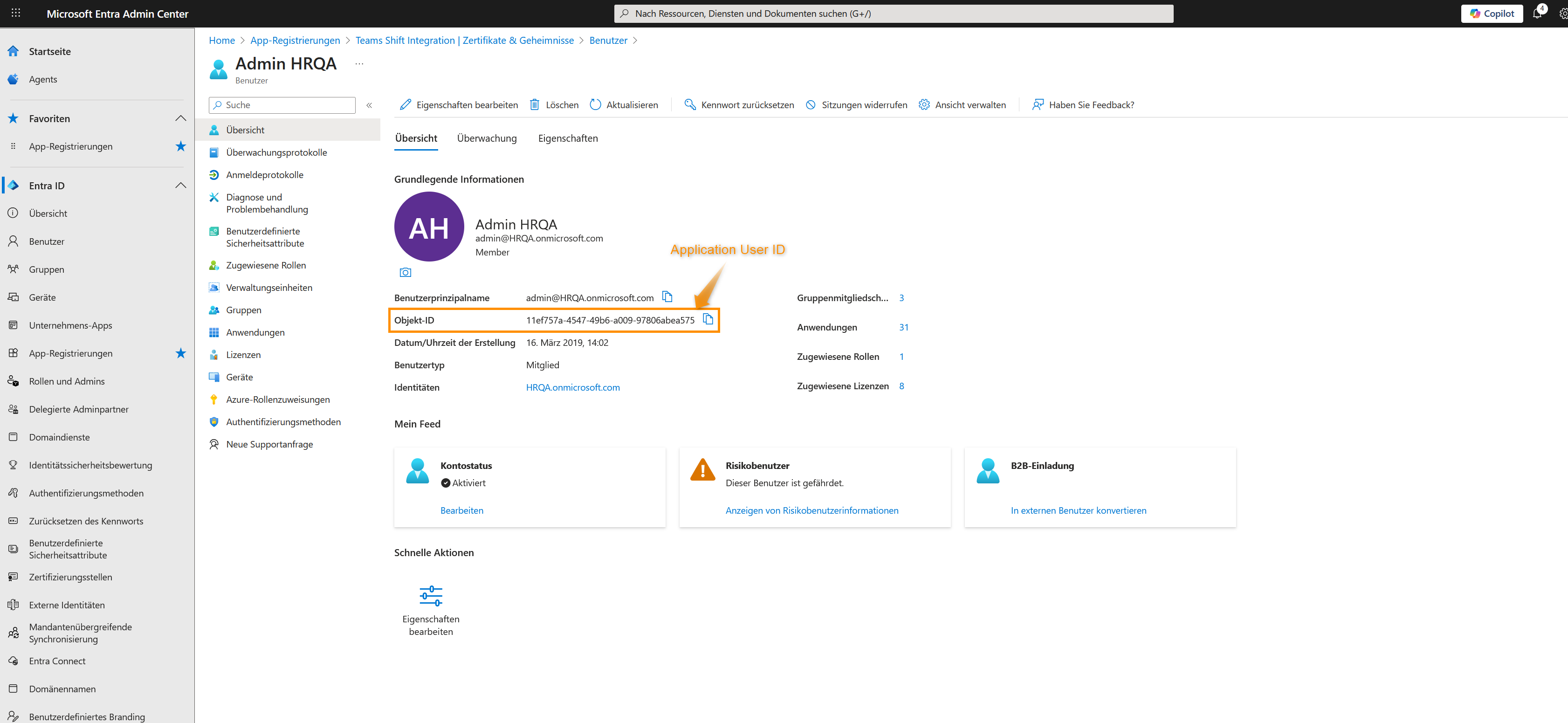Click Teams Shift Integration breadcrumb link
The image size is (1568, 723).
pos(464,40)
